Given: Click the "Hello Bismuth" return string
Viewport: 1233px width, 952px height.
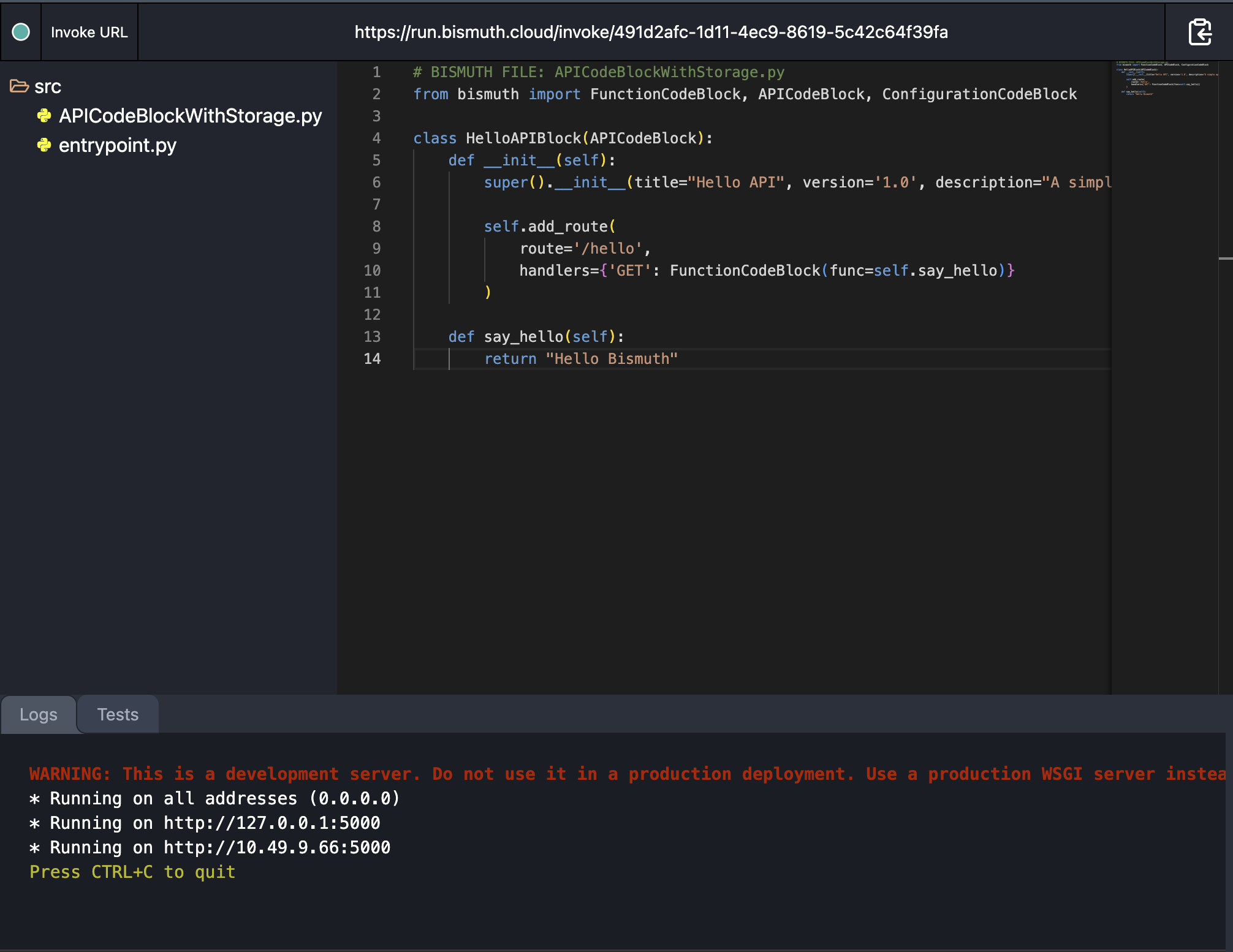Looking at the screenshot, I should click(612, 359).
